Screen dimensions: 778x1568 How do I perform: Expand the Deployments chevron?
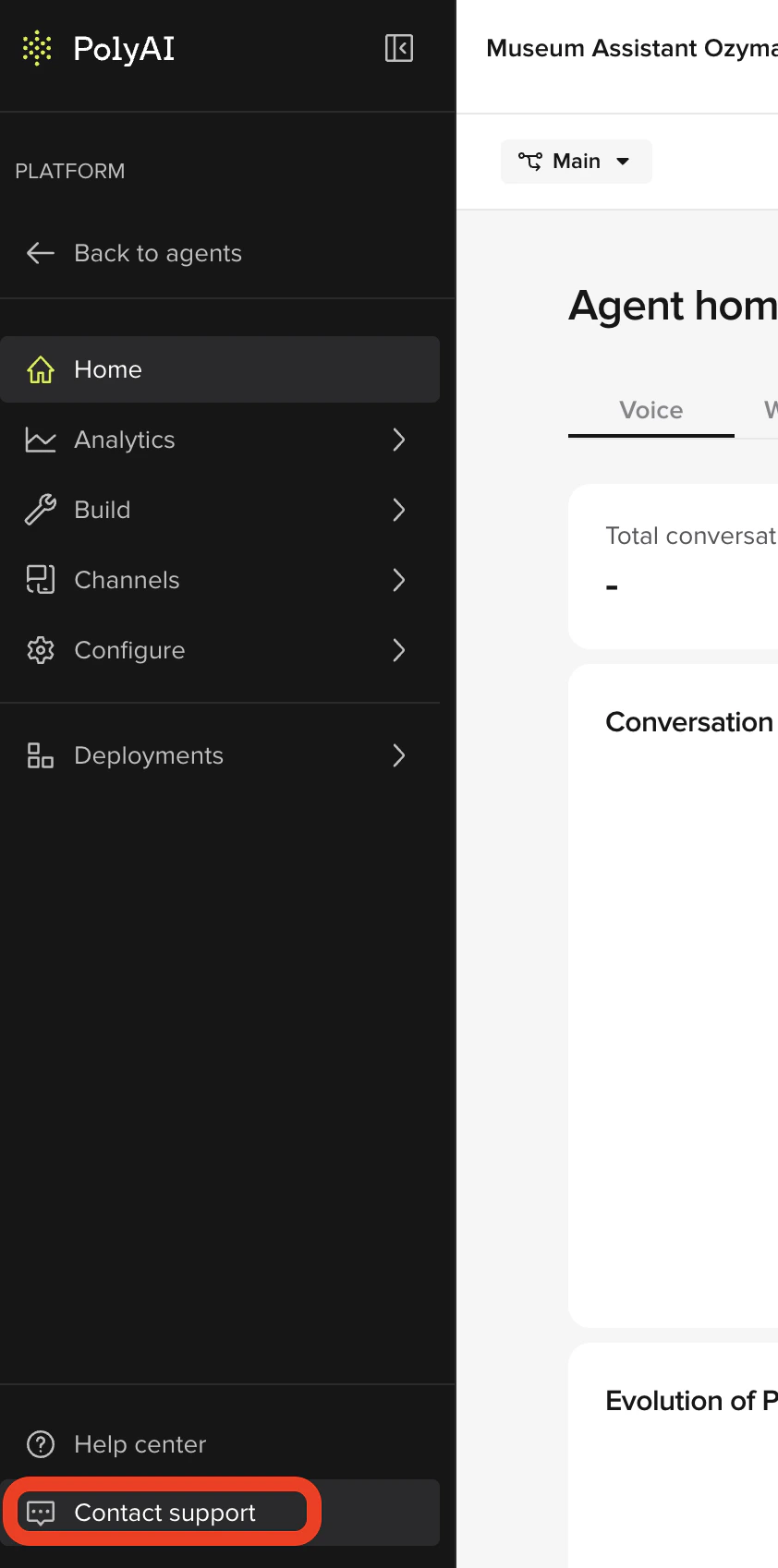click(399, 755)
